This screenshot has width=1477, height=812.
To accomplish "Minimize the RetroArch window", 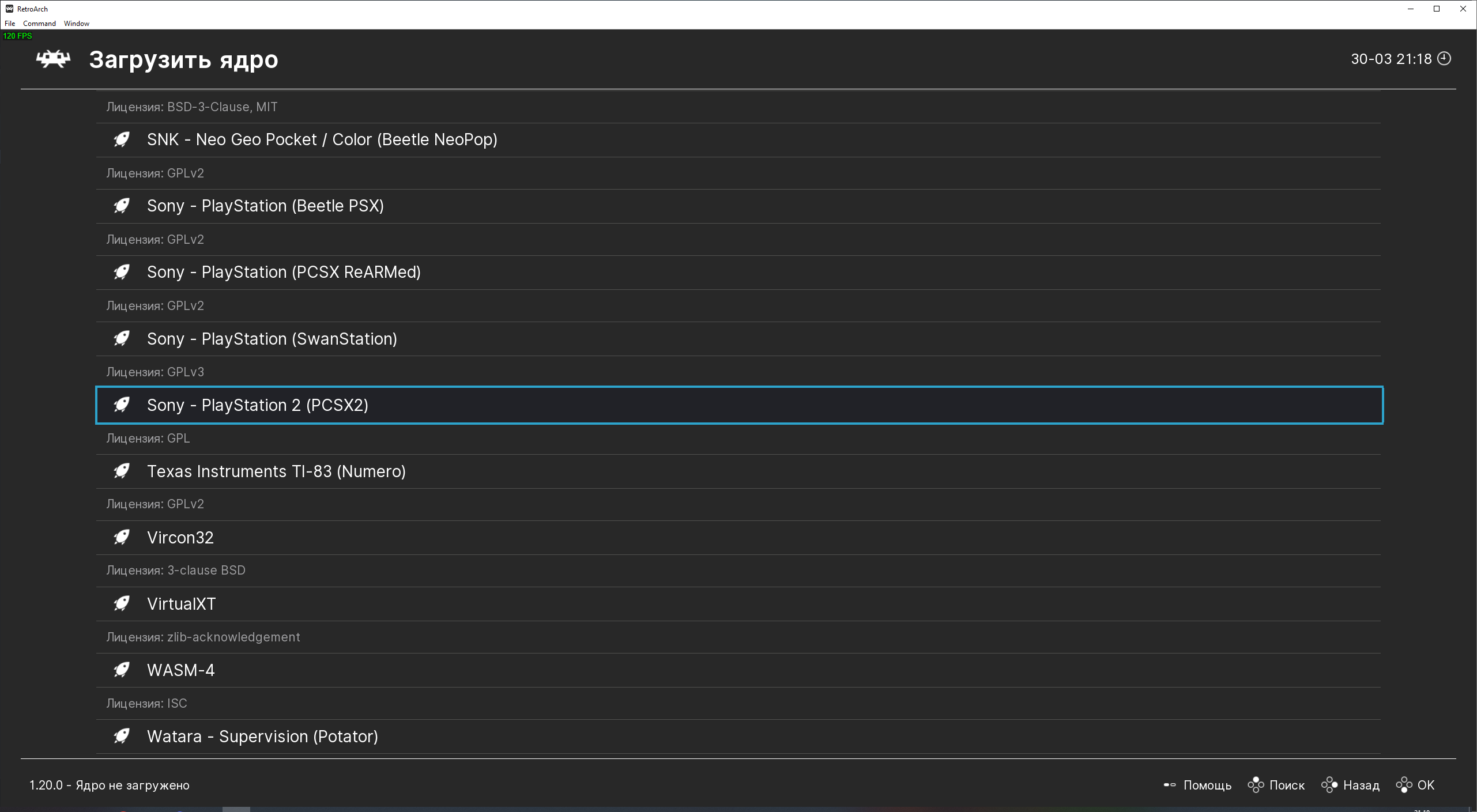I will [x=1411, y=9].
